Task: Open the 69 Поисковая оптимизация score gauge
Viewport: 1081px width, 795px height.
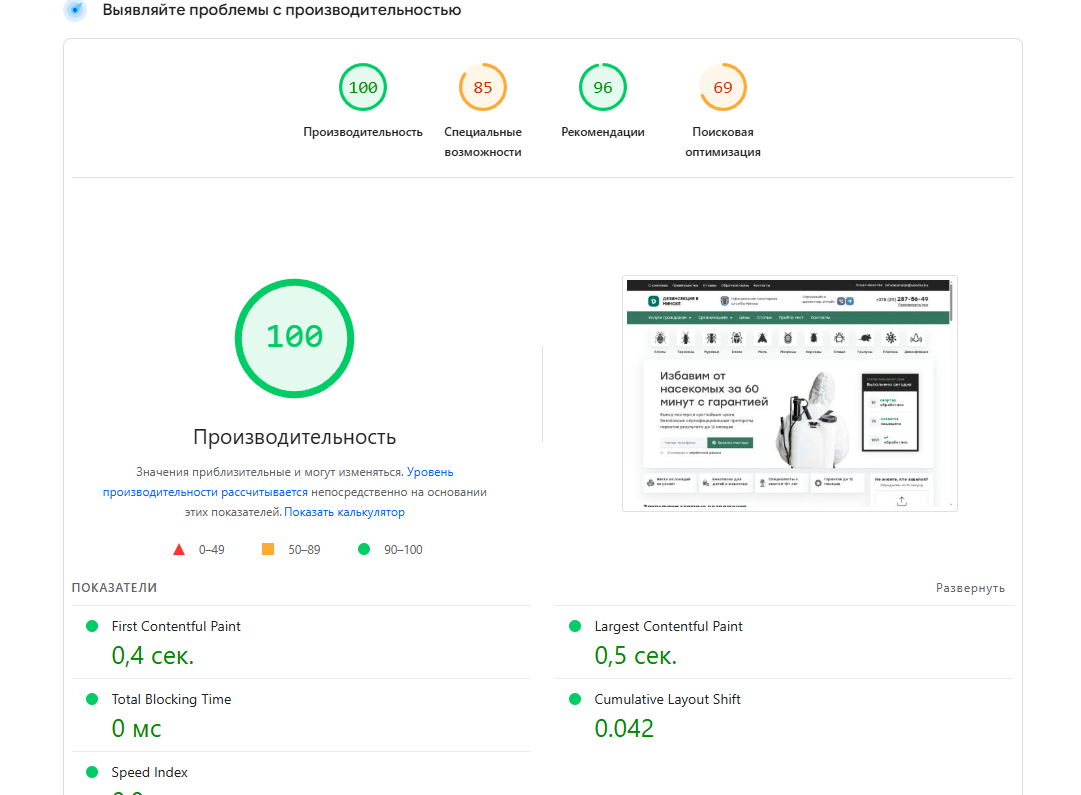Action: [x=723, y=88]
